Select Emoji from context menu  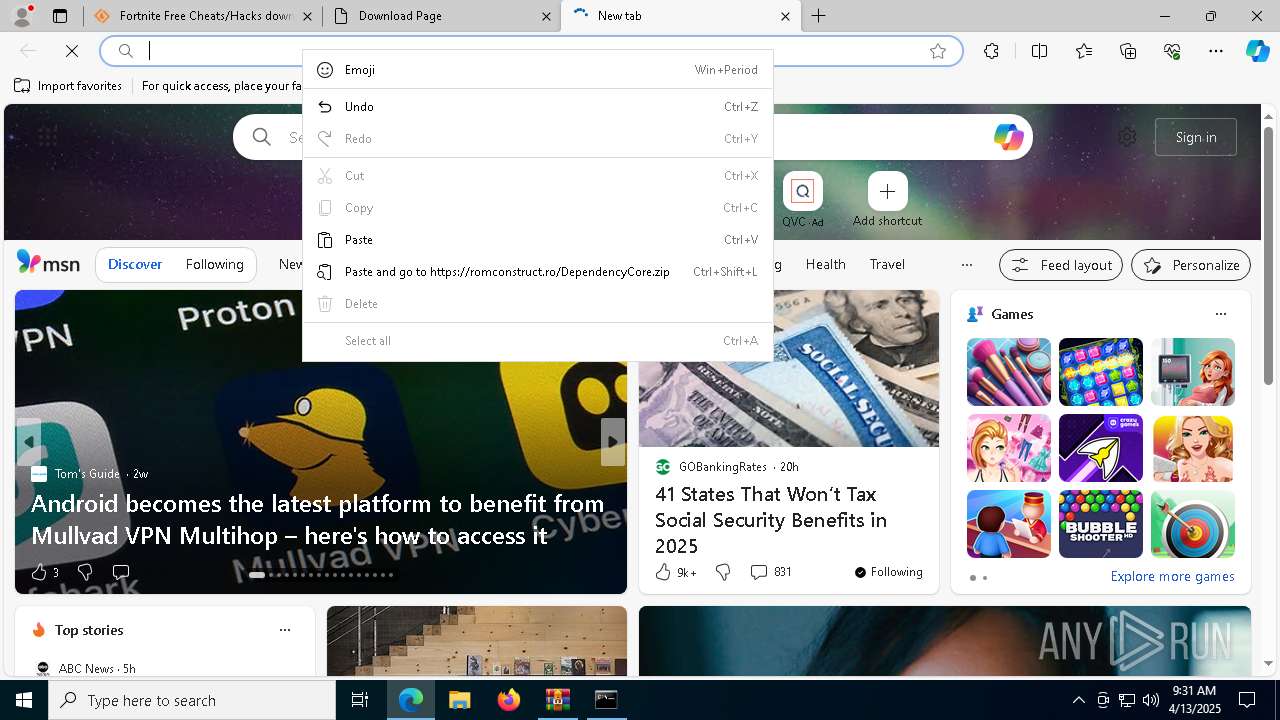click(x=537, y=70)
